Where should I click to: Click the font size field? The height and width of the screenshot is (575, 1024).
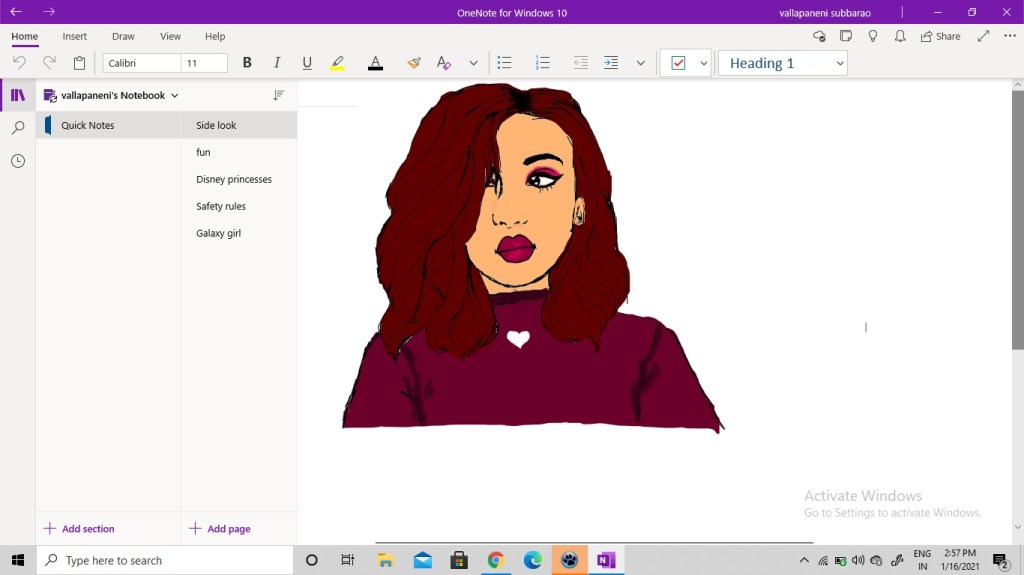(204, 63)
